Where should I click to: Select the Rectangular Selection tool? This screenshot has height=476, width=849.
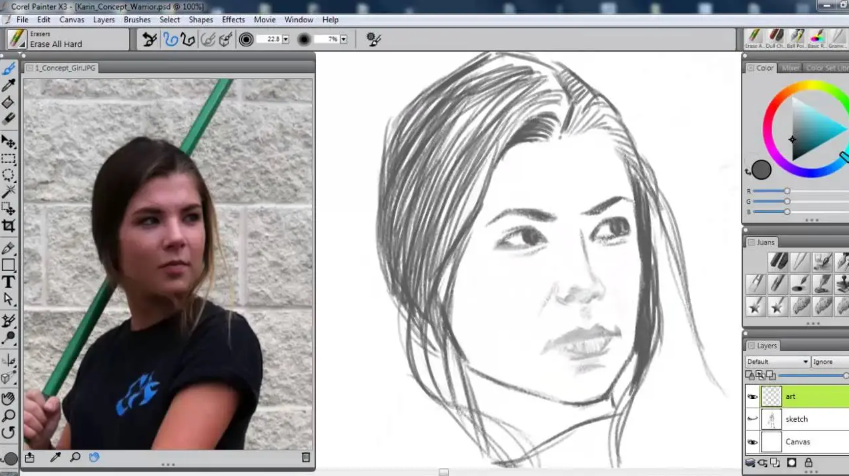(x=8, y=159)
